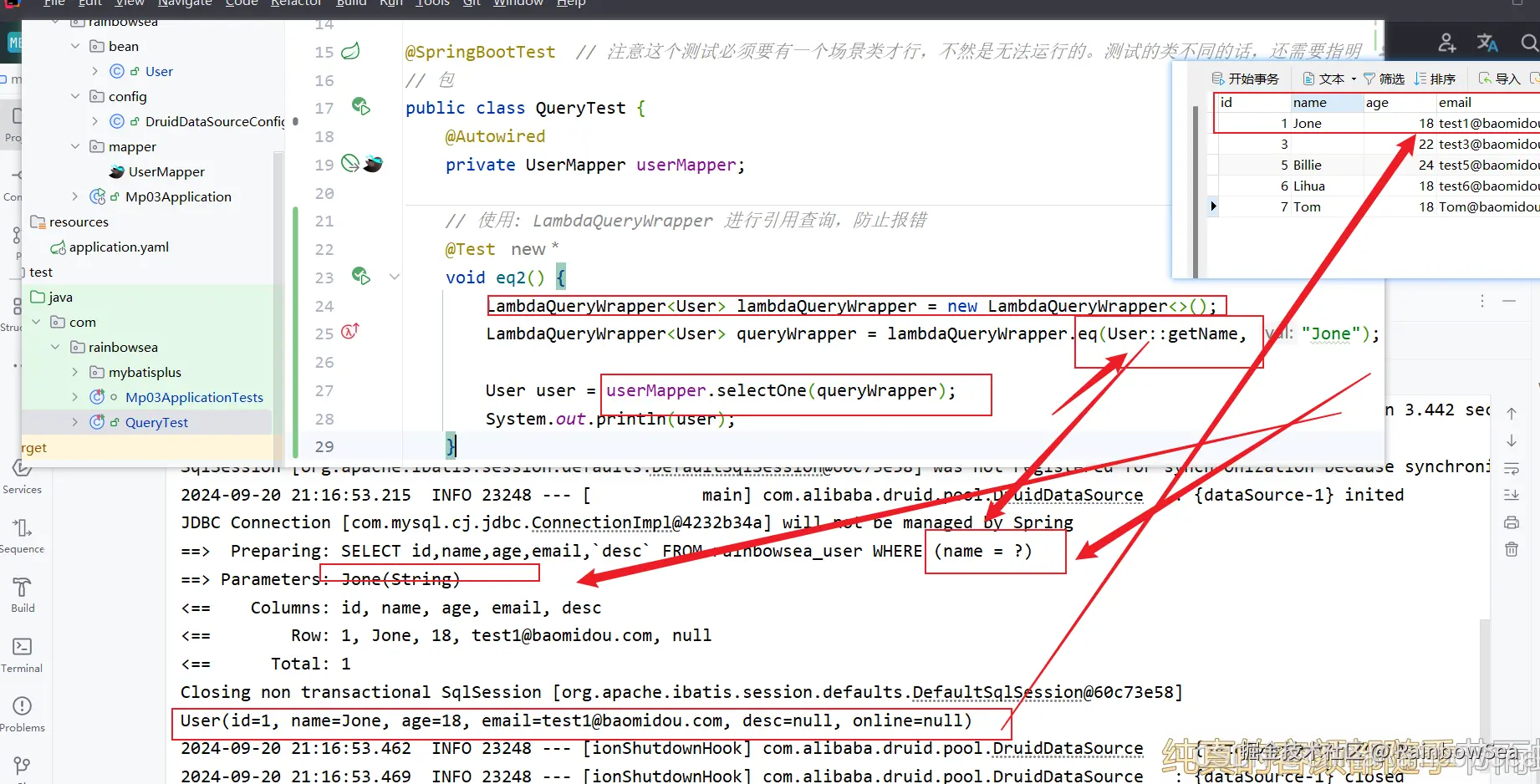Open the 文本 dropdown in the database window
1540x784 pixels.
click(1330, 79)
